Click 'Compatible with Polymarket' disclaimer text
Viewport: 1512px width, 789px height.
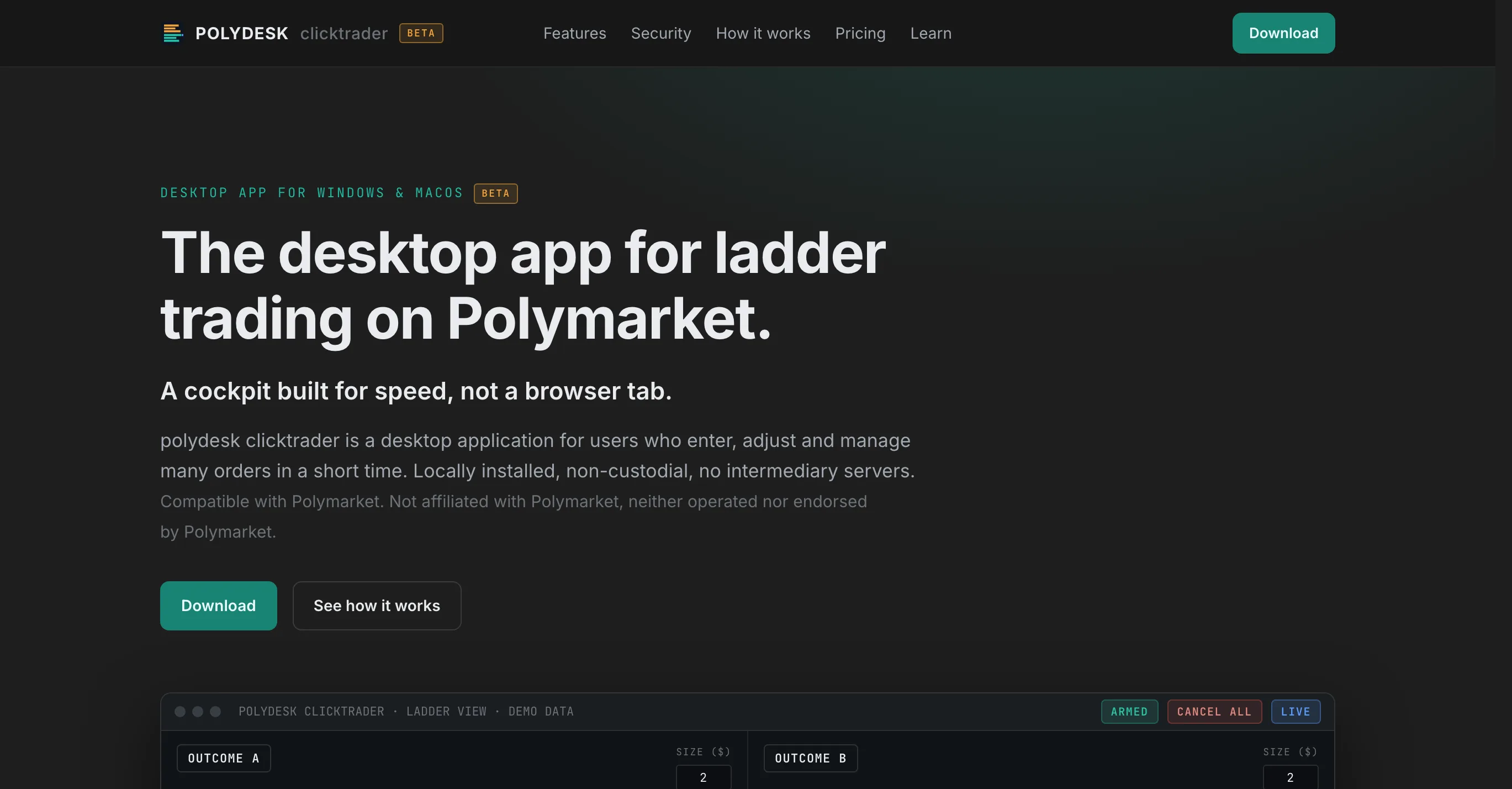[514, 517]
